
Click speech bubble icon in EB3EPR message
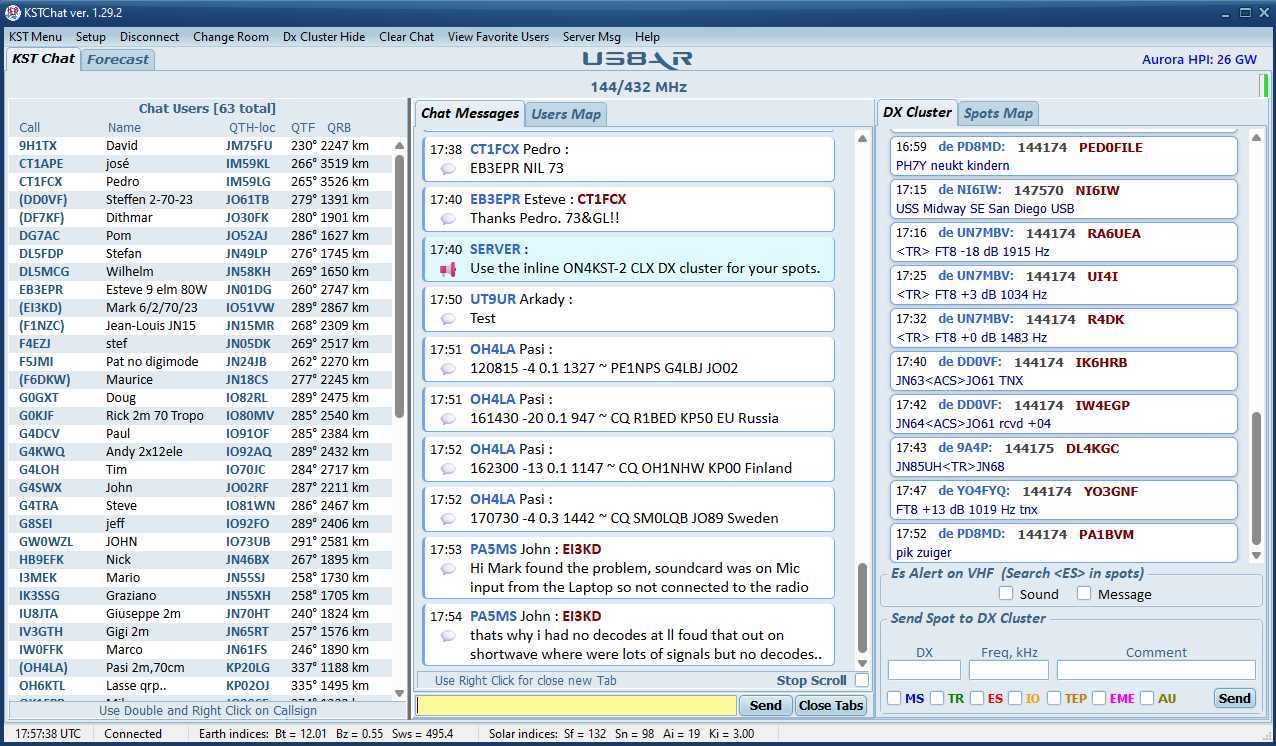click(448, 219)
